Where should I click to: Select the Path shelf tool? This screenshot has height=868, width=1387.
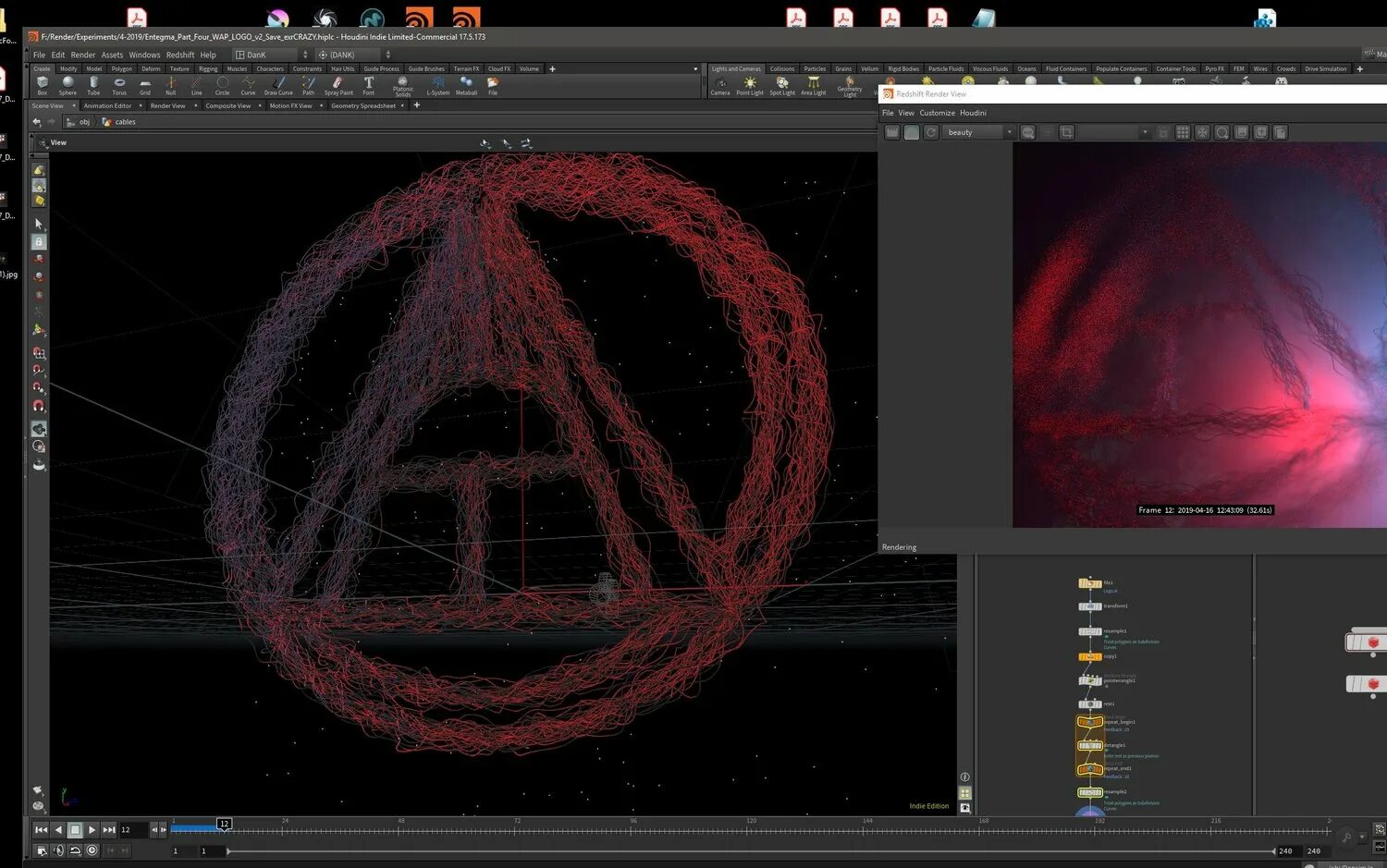pos(309,85)
